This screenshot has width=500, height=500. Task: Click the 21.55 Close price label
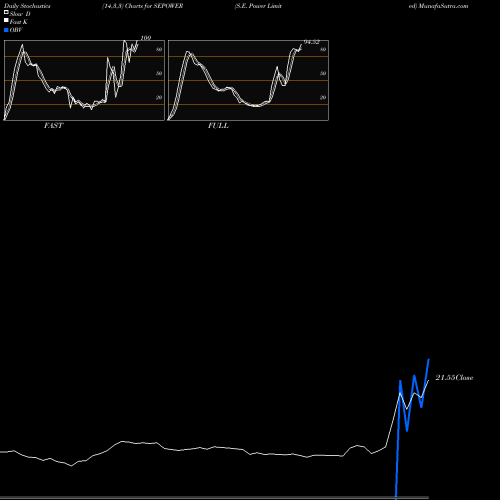click(x=454, y=378)
